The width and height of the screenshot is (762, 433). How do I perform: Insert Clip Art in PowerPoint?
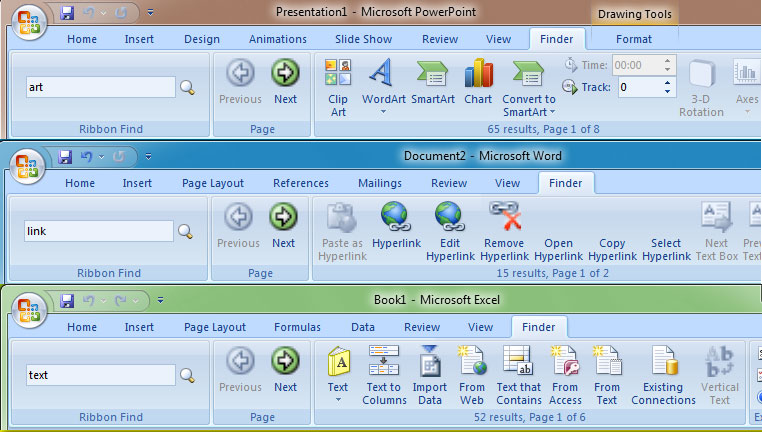point(338,88)
